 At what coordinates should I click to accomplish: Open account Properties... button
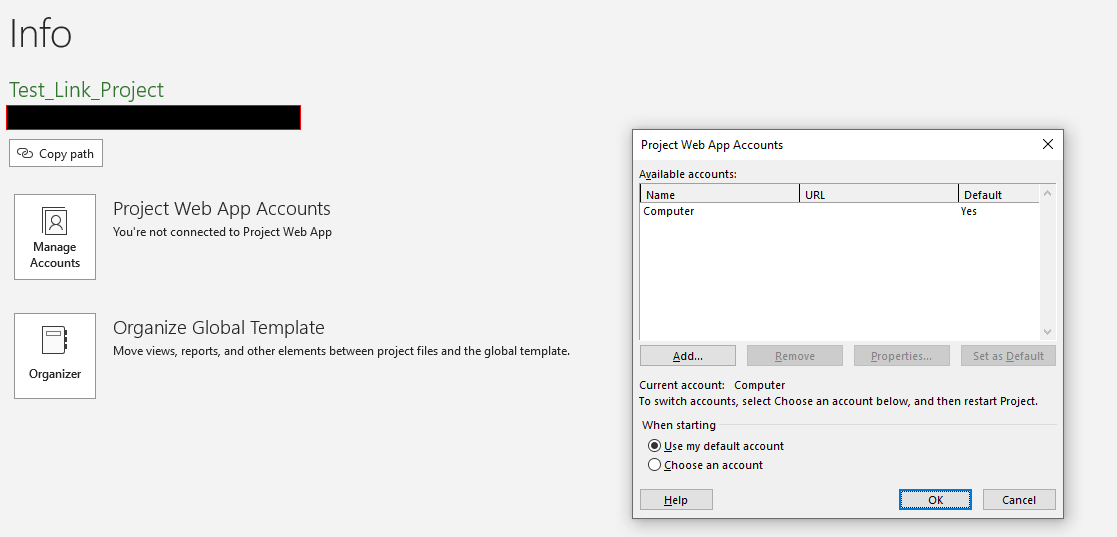tap(902, 356)
